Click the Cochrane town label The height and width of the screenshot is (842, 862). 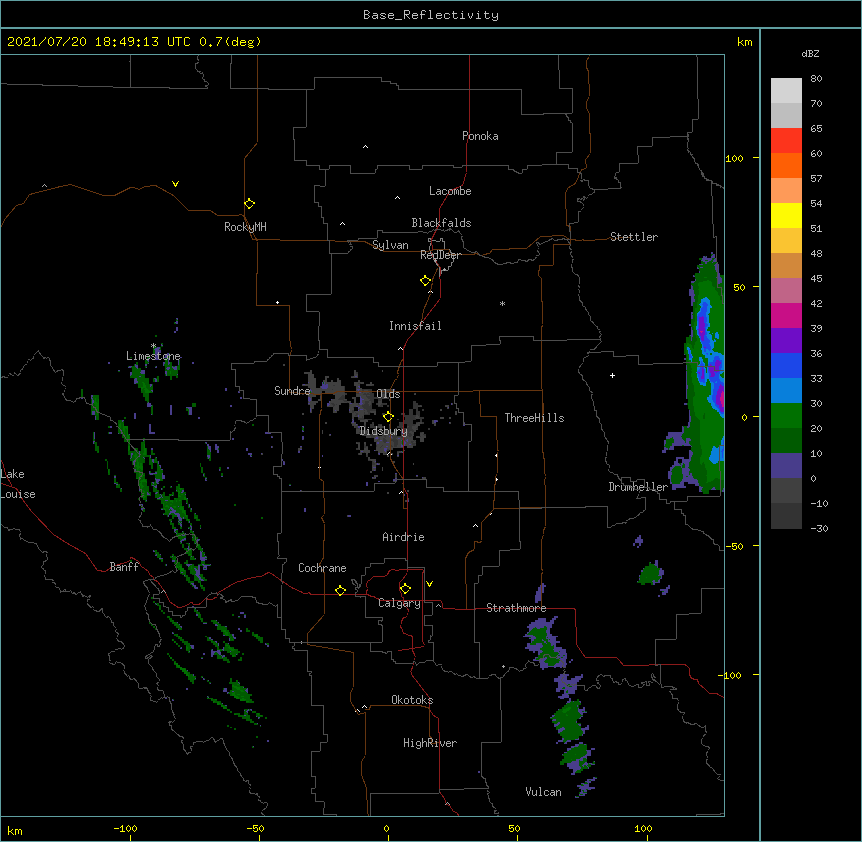pos(322,568)
